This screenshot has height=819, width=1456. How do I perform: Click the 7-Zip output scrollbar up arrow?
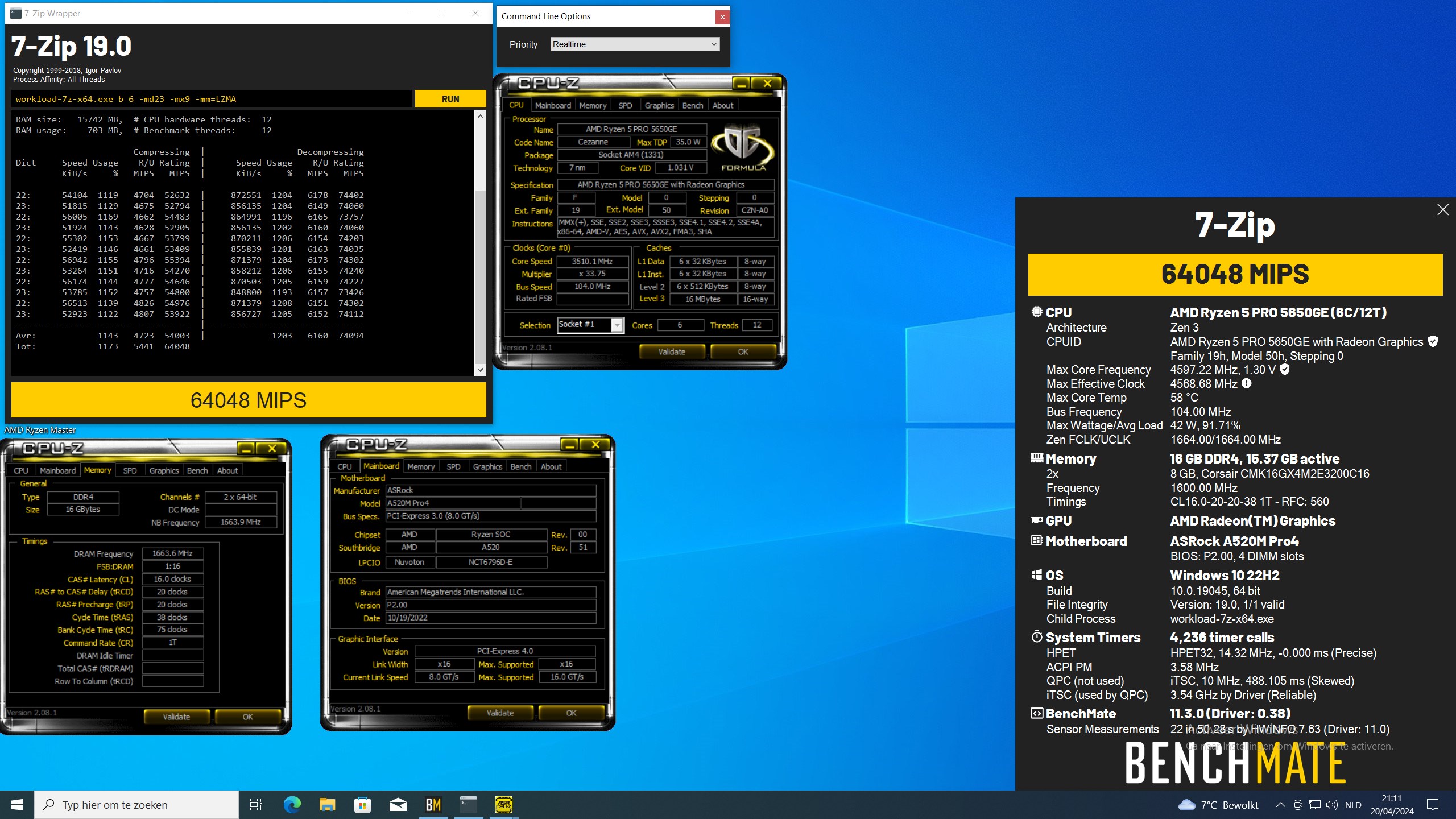[480, 117]
